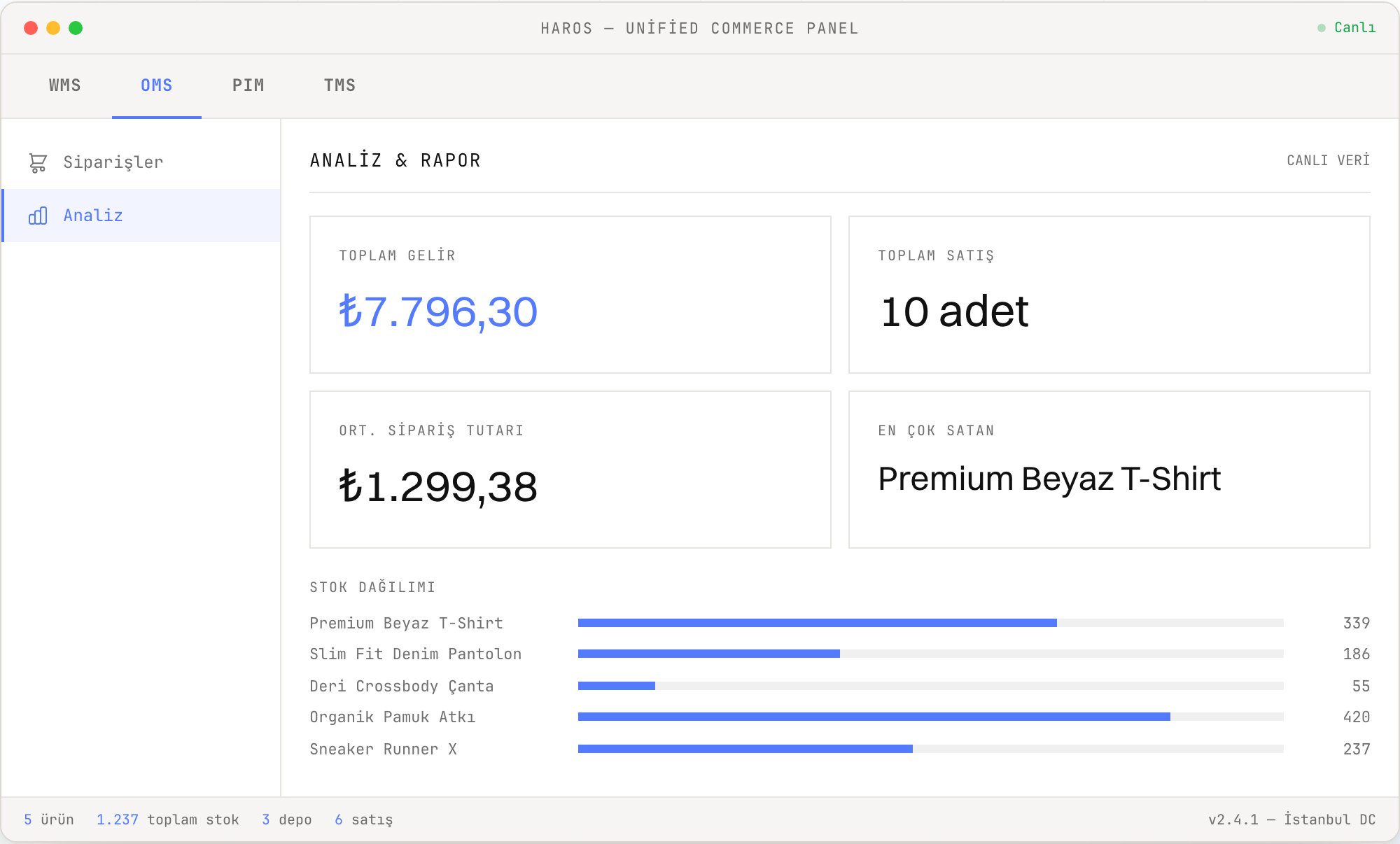
Task: Select the TMS tab
Action: 340,85
